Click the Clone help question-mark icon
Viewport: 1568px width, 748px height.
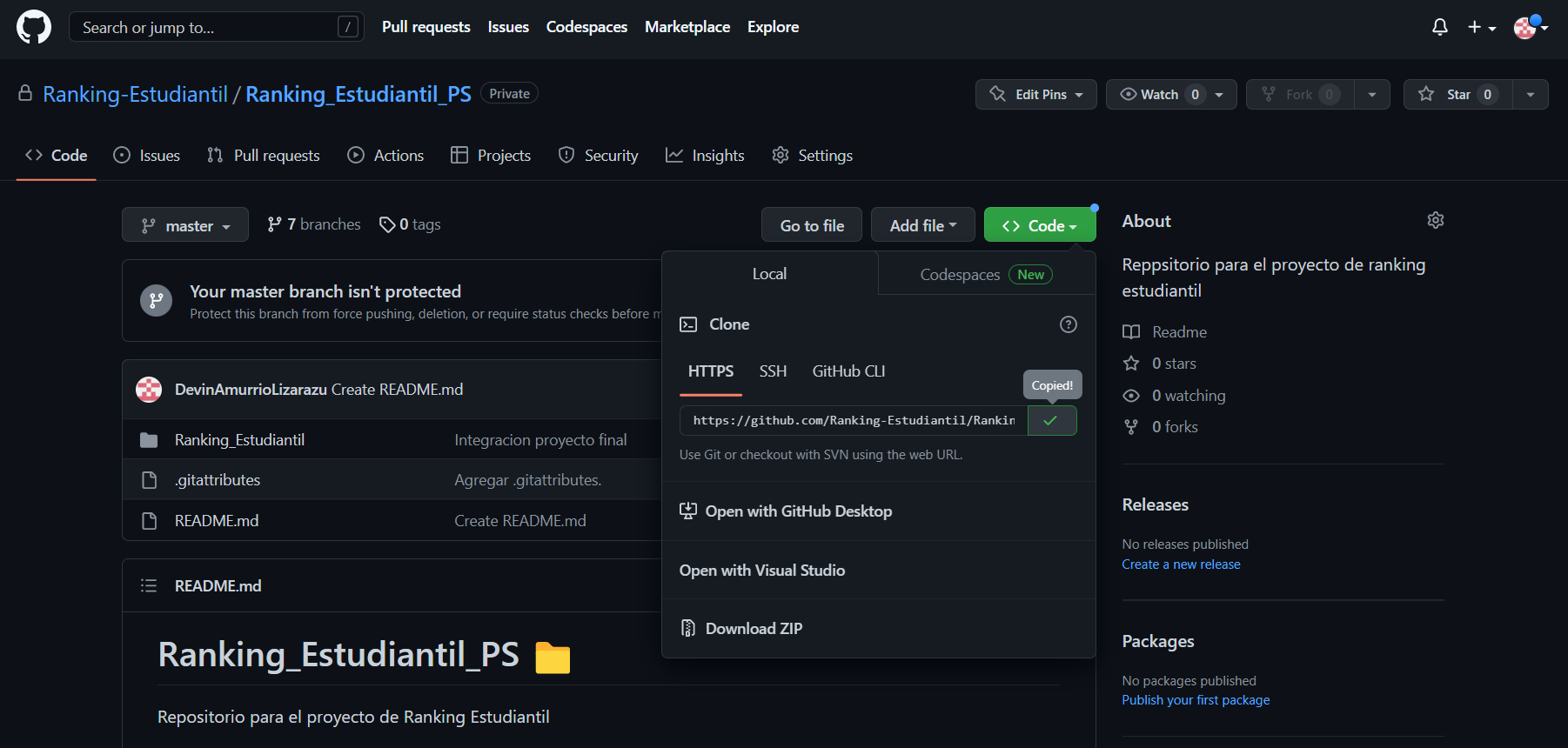[x=1069, y=324]
